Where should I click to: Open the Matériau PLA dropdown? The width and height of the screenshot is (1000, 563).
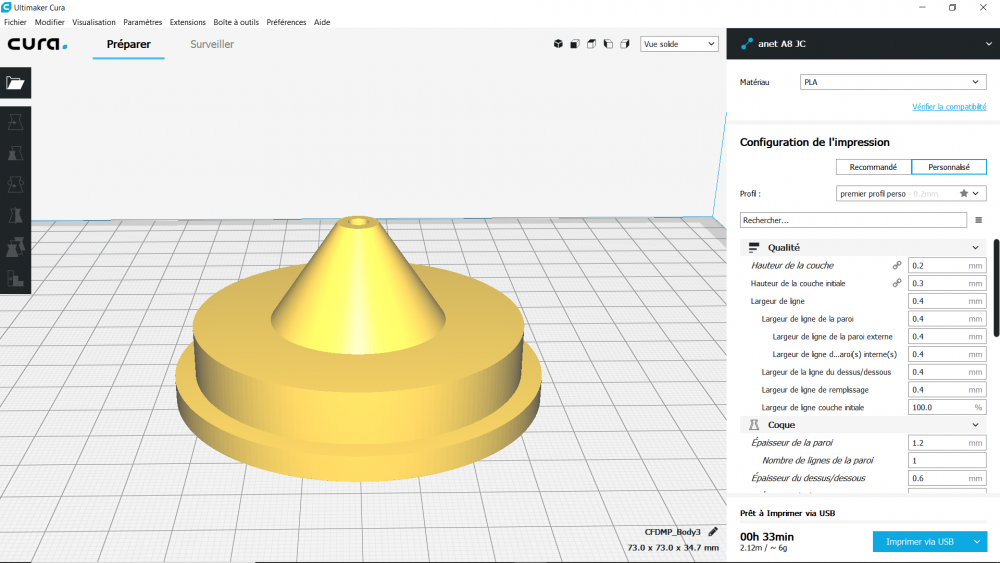click(893, 82)
